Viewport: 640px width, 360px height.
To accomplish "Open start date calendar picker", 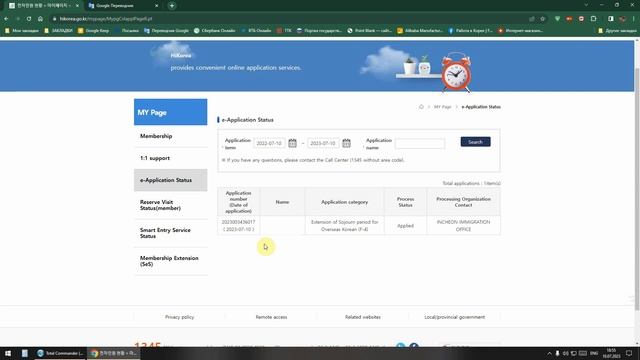I will coord(292,143).
